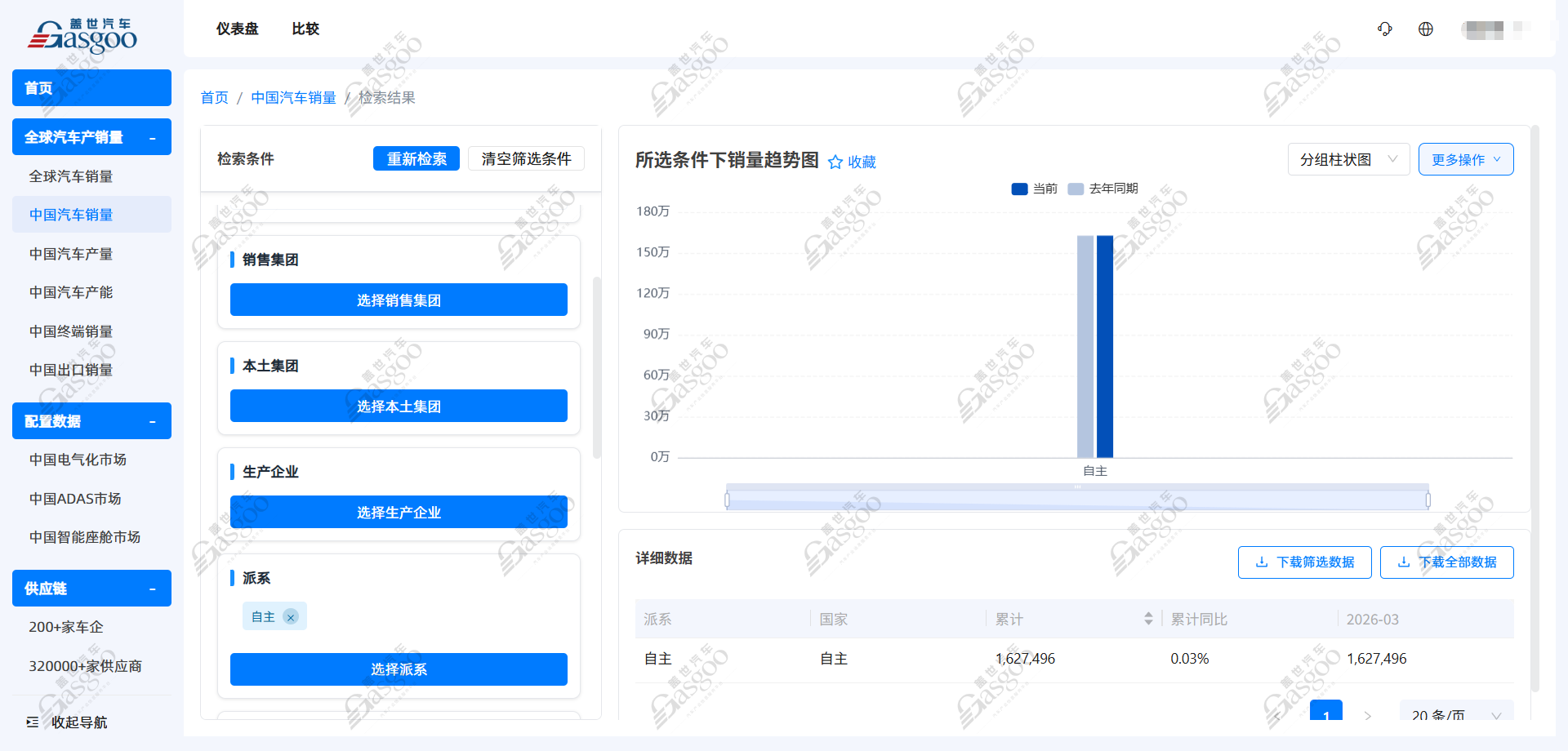The width and height of the screenshot is (1568, 751).
Task: Collapse the 全球汽车产销量 sidebar section
Action: (152, 137)
